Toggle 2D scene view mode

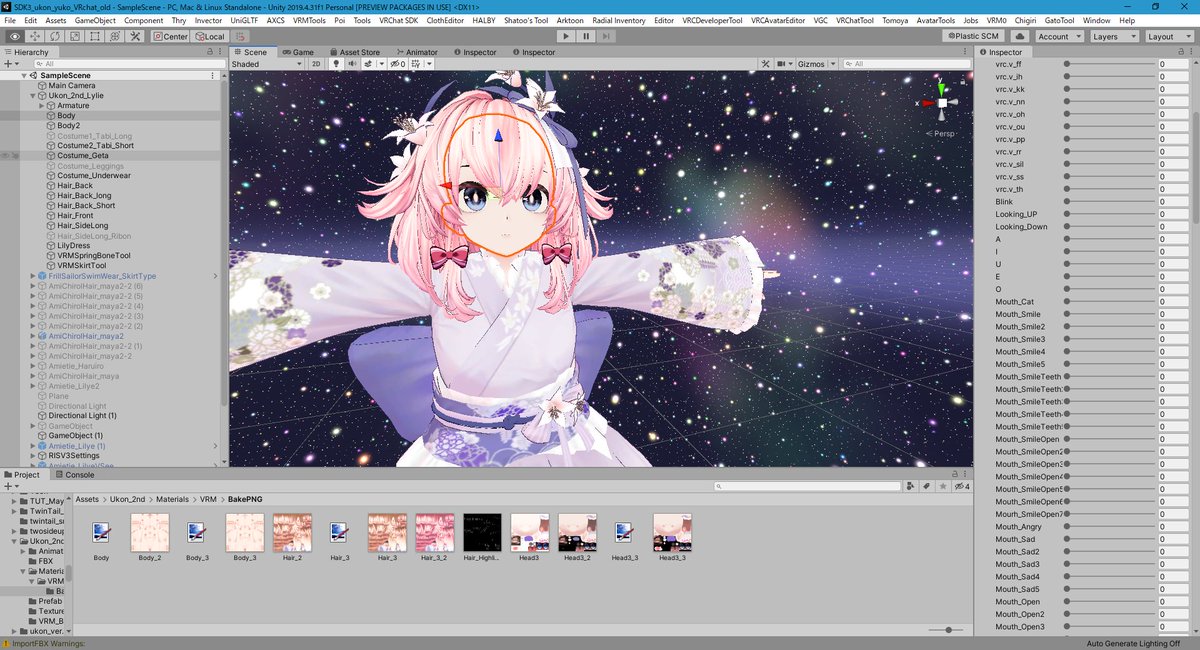[x=316, y=64]
